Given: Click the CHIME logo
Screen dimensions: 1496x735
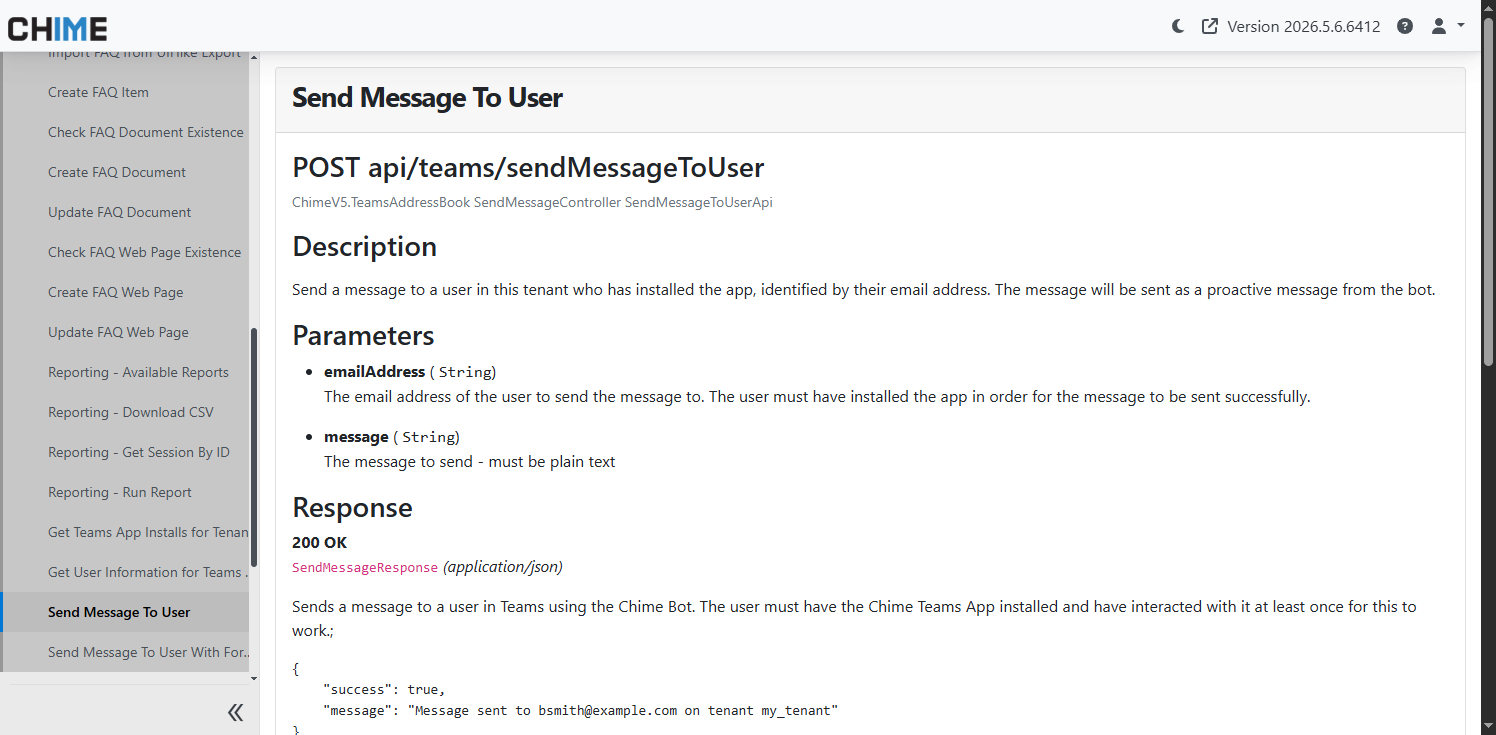Looking at the screenshot, I should (x=57, y=27).
